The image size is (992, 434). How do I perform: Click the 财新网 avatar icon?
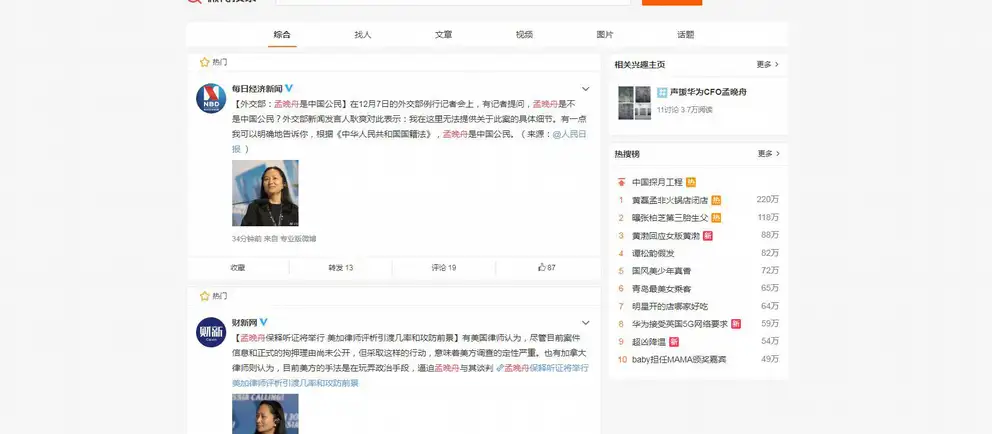[x=210, y=332]
